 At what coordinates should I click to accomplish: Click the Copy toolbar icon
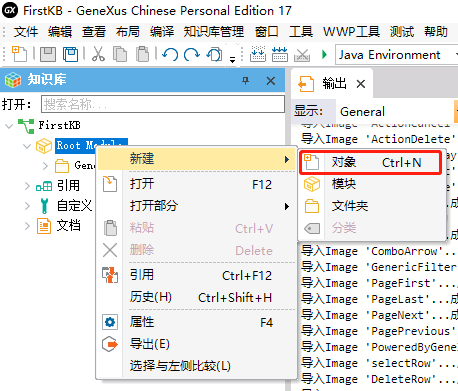(120, 54)
